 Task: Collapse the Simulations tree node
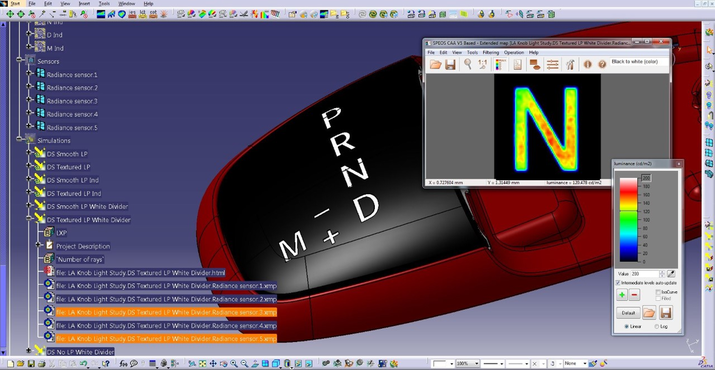[x=19, y=141]
